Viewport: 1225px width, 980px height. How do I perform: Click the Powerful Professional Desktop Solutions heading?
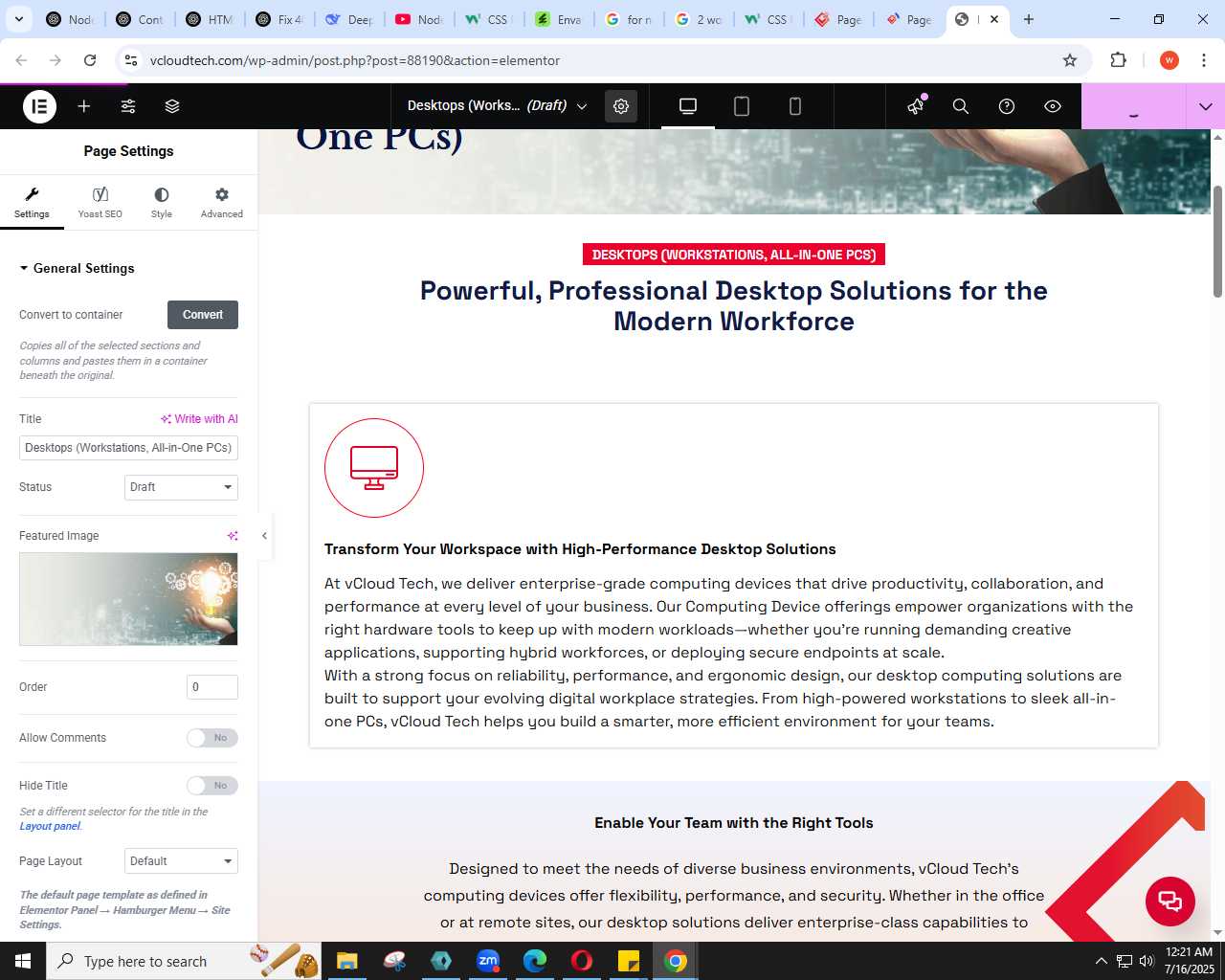point(734,305)
